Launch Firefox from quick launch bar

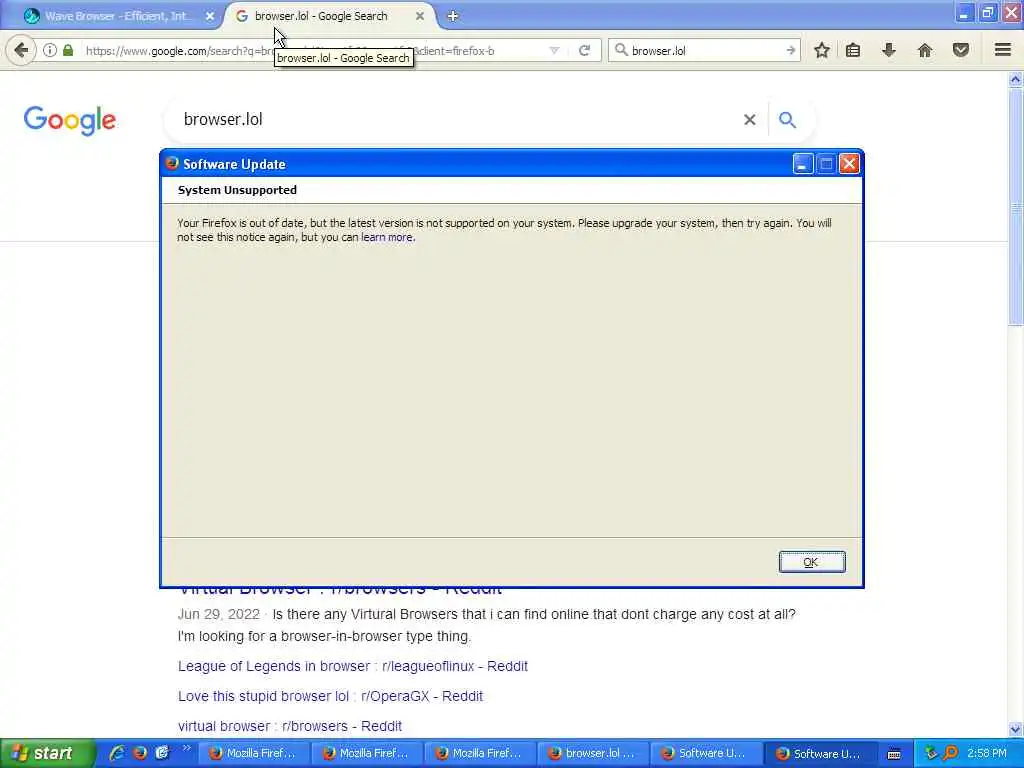(140, 753)
